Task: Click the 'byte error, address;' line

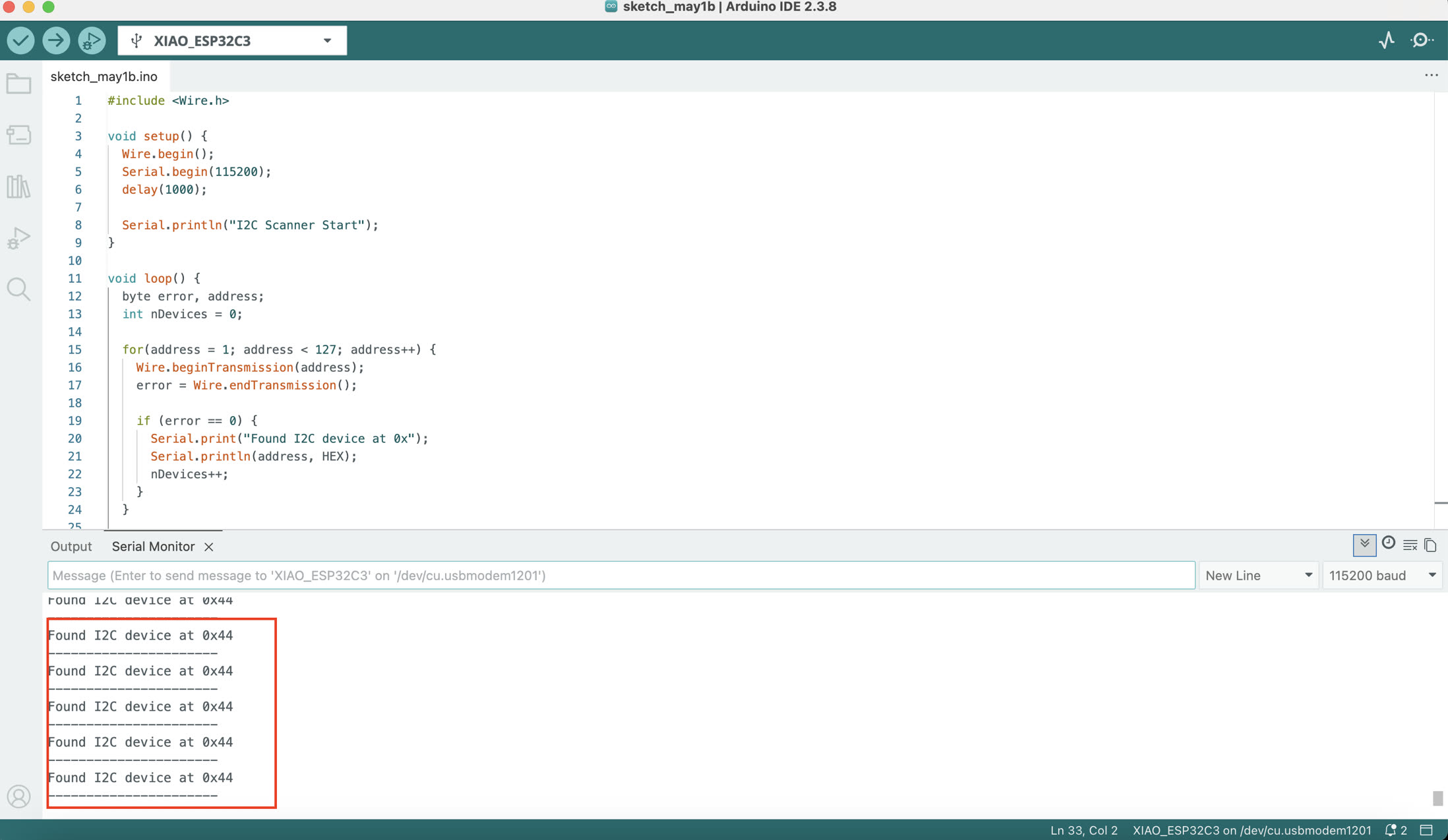Action: 193,296
